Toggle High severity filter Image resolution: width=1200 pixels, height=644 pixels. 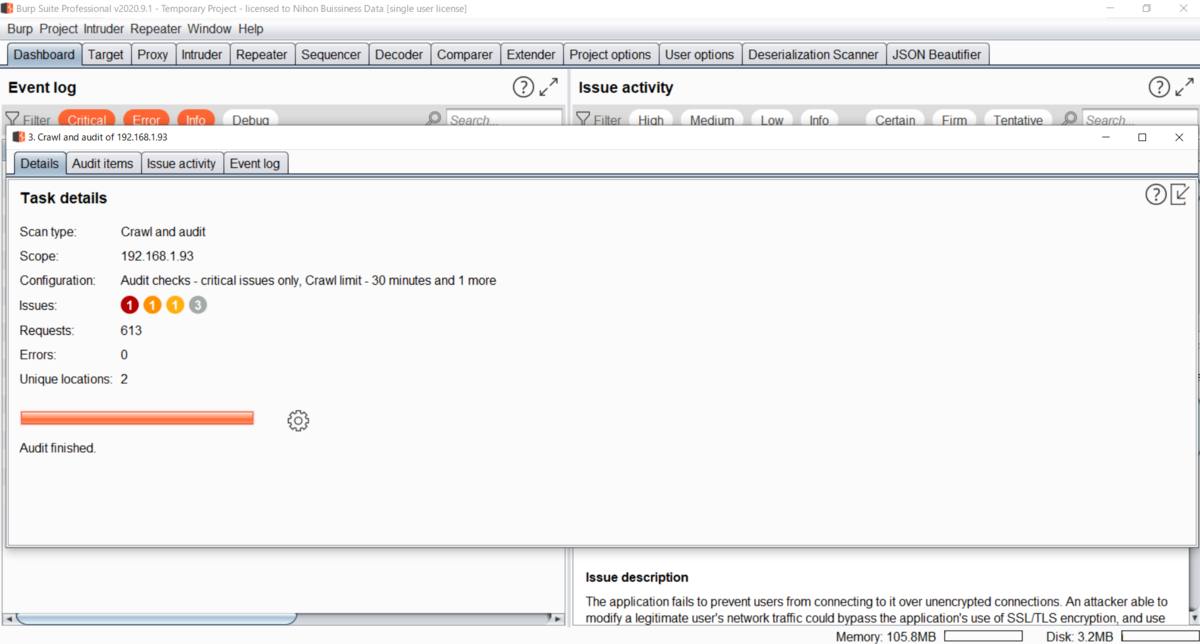(x=651, y=119)
